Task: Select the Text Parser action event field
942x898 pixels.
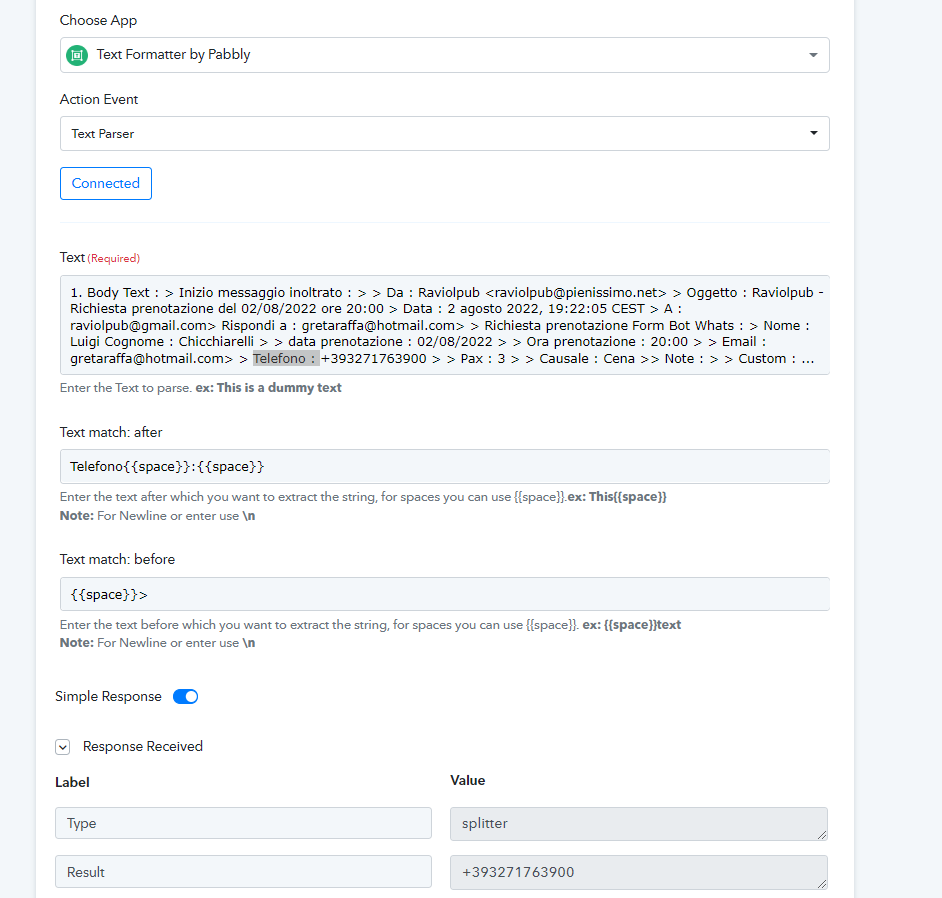Action: (x=445, y=133)
